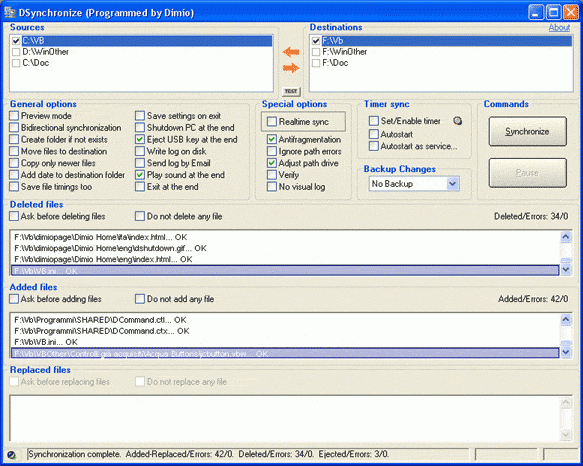Click the small TEST button
This screenshot has width=583, height=466.
click(291, 91)
